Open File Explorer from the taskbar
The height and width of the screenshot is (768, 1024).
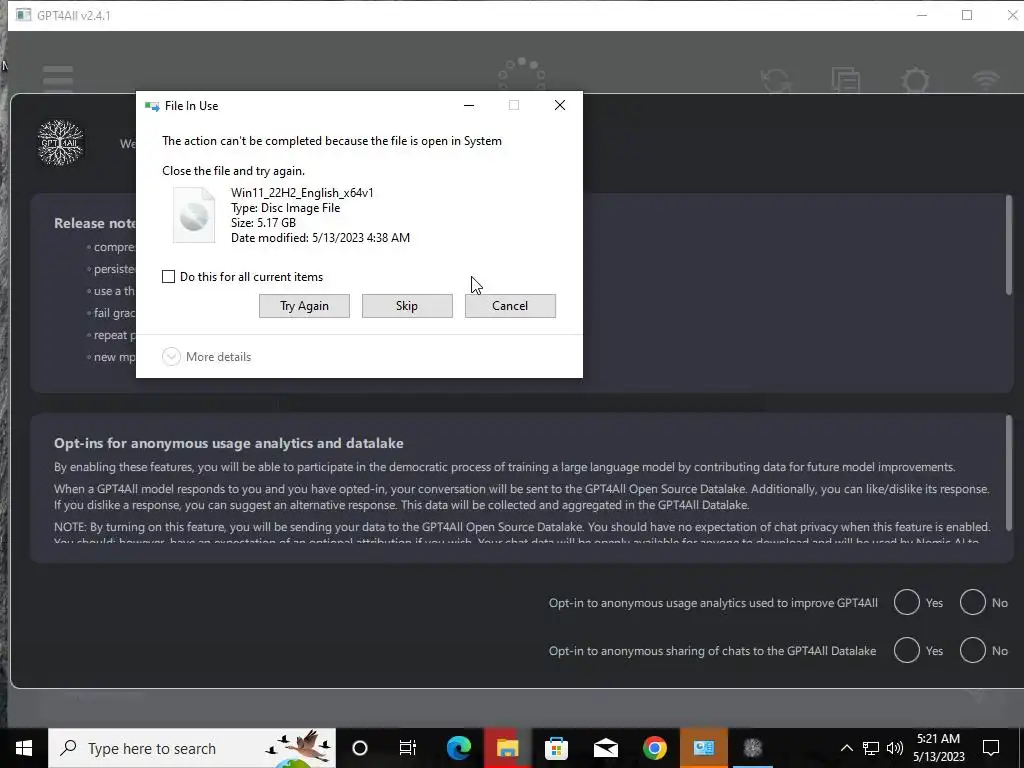pos(507,748)
